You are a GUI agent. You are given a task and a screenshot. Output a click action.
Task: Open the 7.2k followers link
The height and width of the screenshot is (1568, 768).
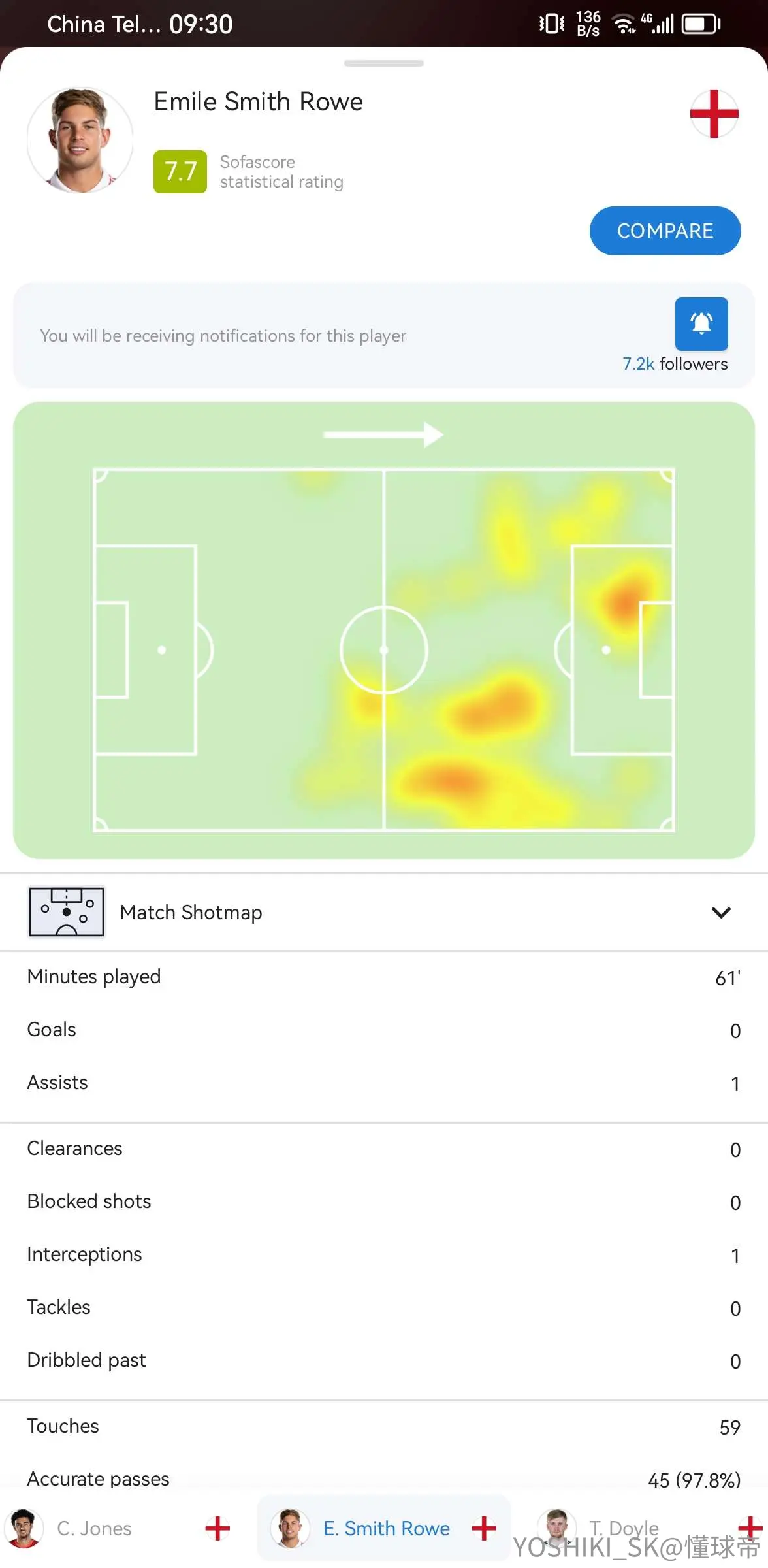(675, 364)
